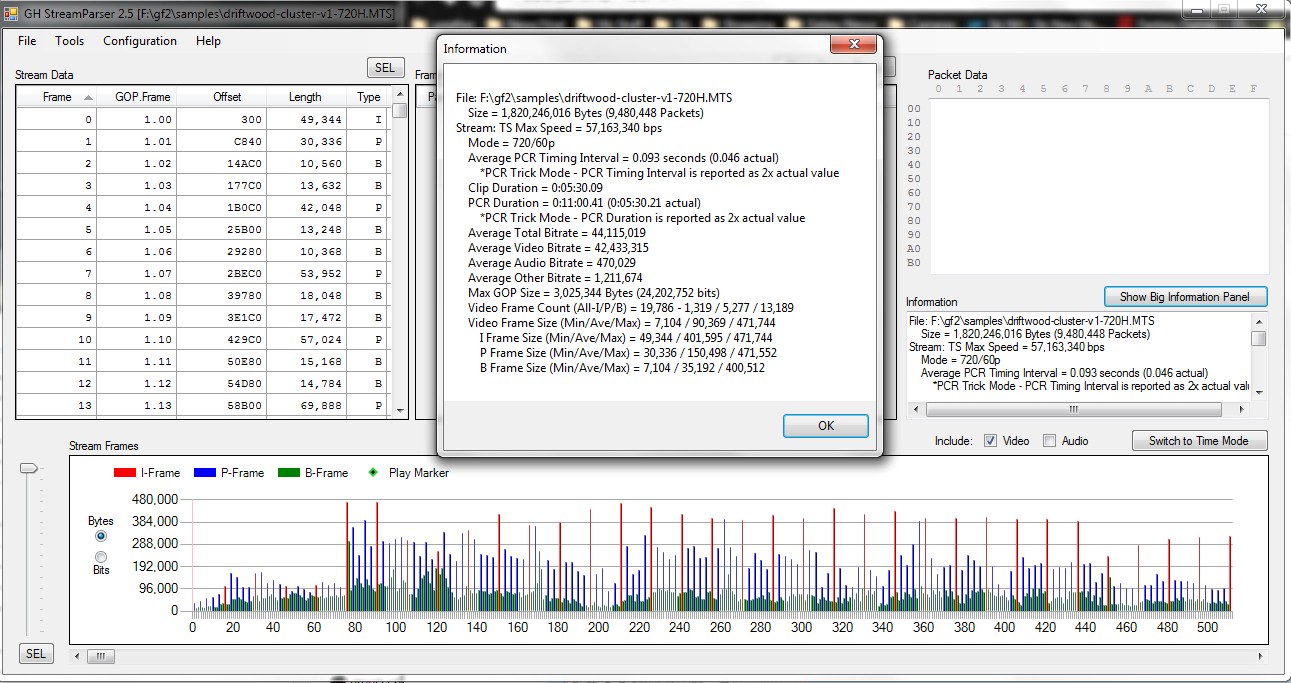Open the Configuration menu
The image size is (1291, 683).
coord(140,41)
